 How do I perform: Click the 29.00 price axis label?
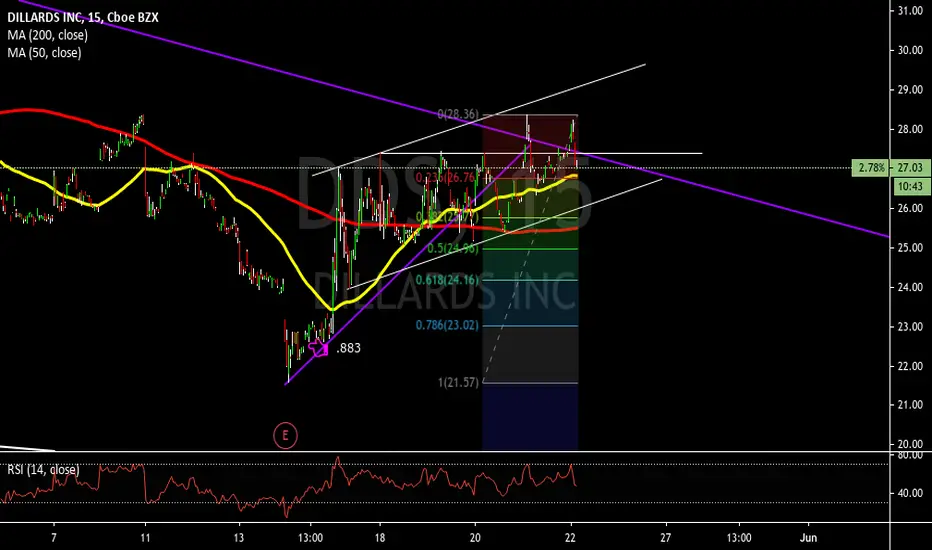tap(910, 90)
